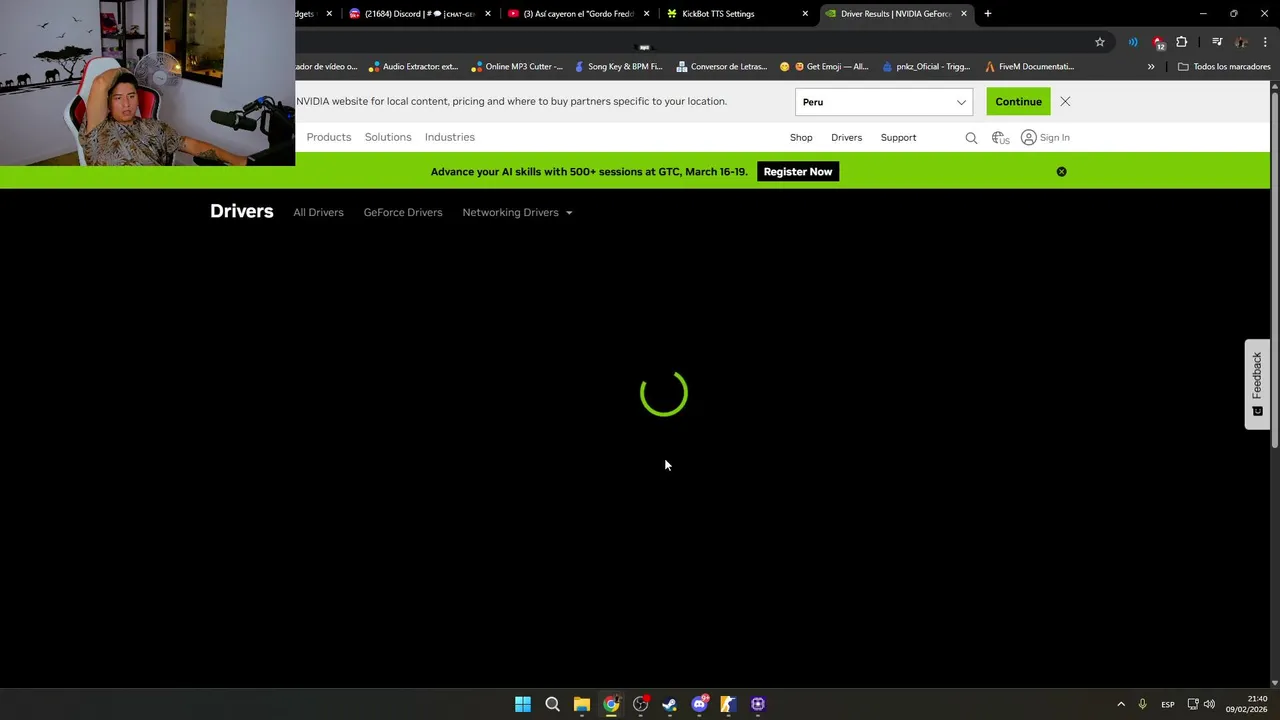Viewport: 1280px width, 720px height.
Task: Show more bookmarks with the chevron
Action: (1151, 67)
